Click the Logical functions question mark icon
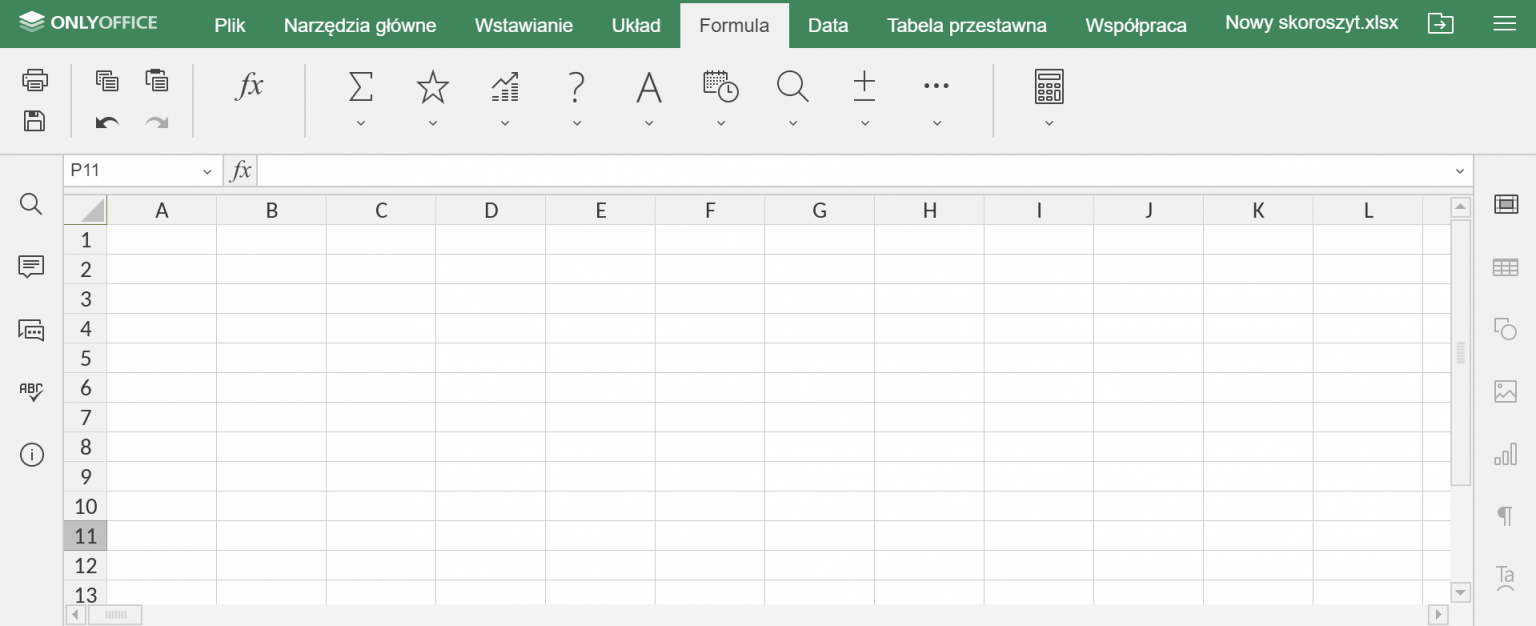This screenshot has height=626, width=1536. click(576, 88)
